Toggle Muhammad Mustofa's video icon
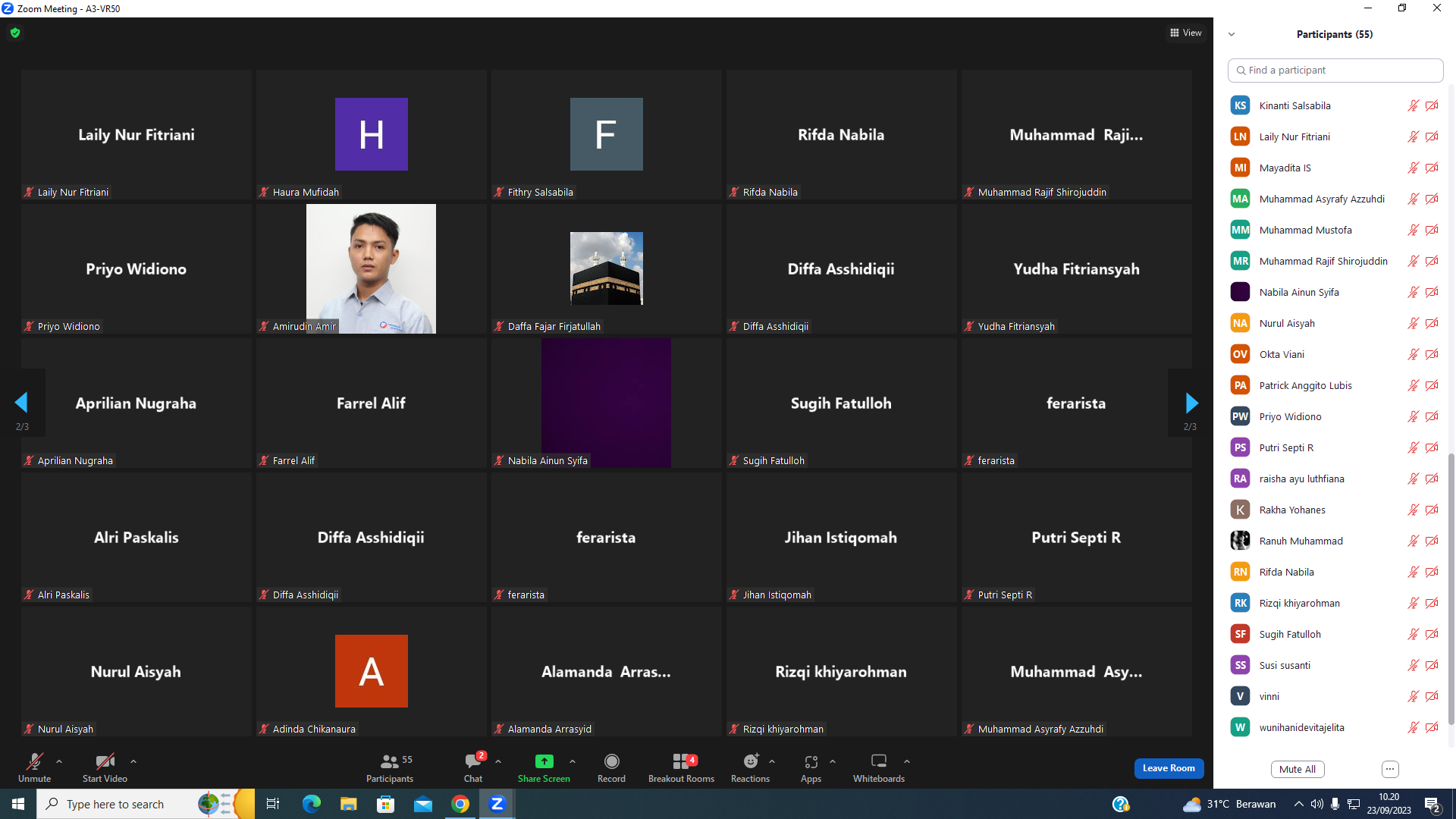1456x819 pixels. coord(1432,230)
